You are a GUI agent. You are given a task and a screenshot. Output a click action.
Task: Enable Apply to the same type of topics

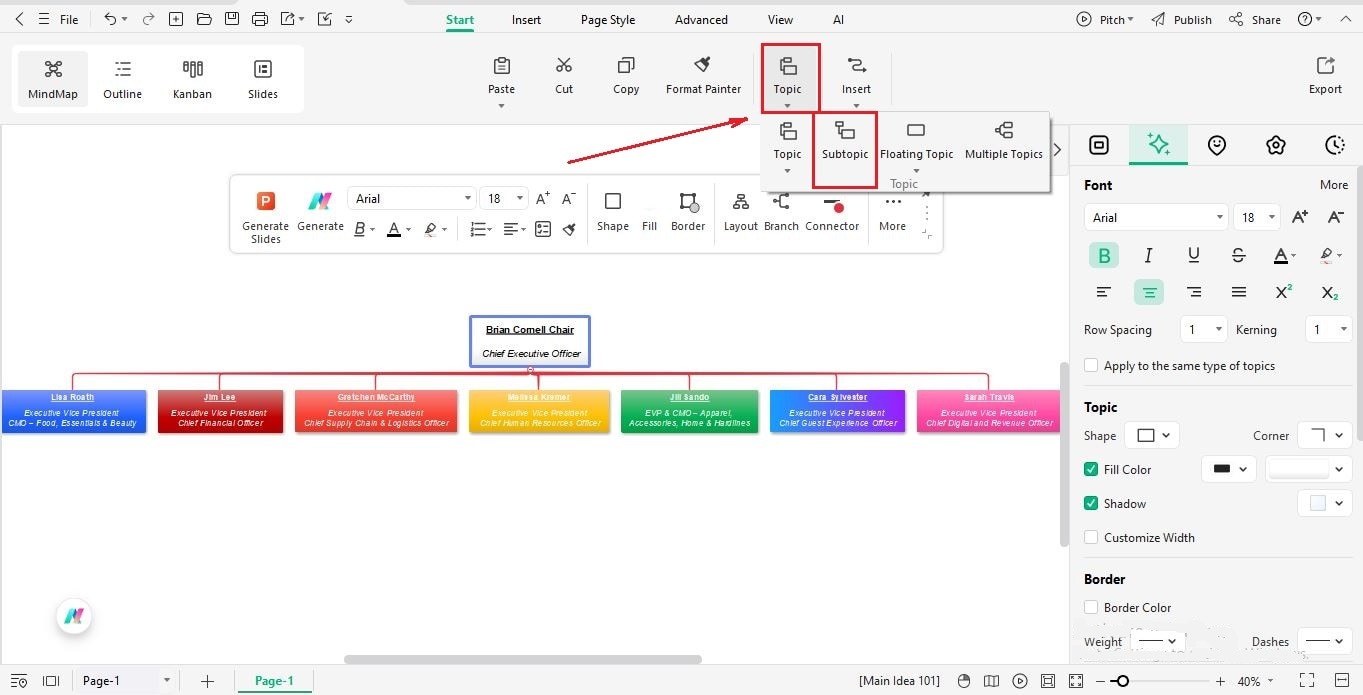click(1091, 366)
